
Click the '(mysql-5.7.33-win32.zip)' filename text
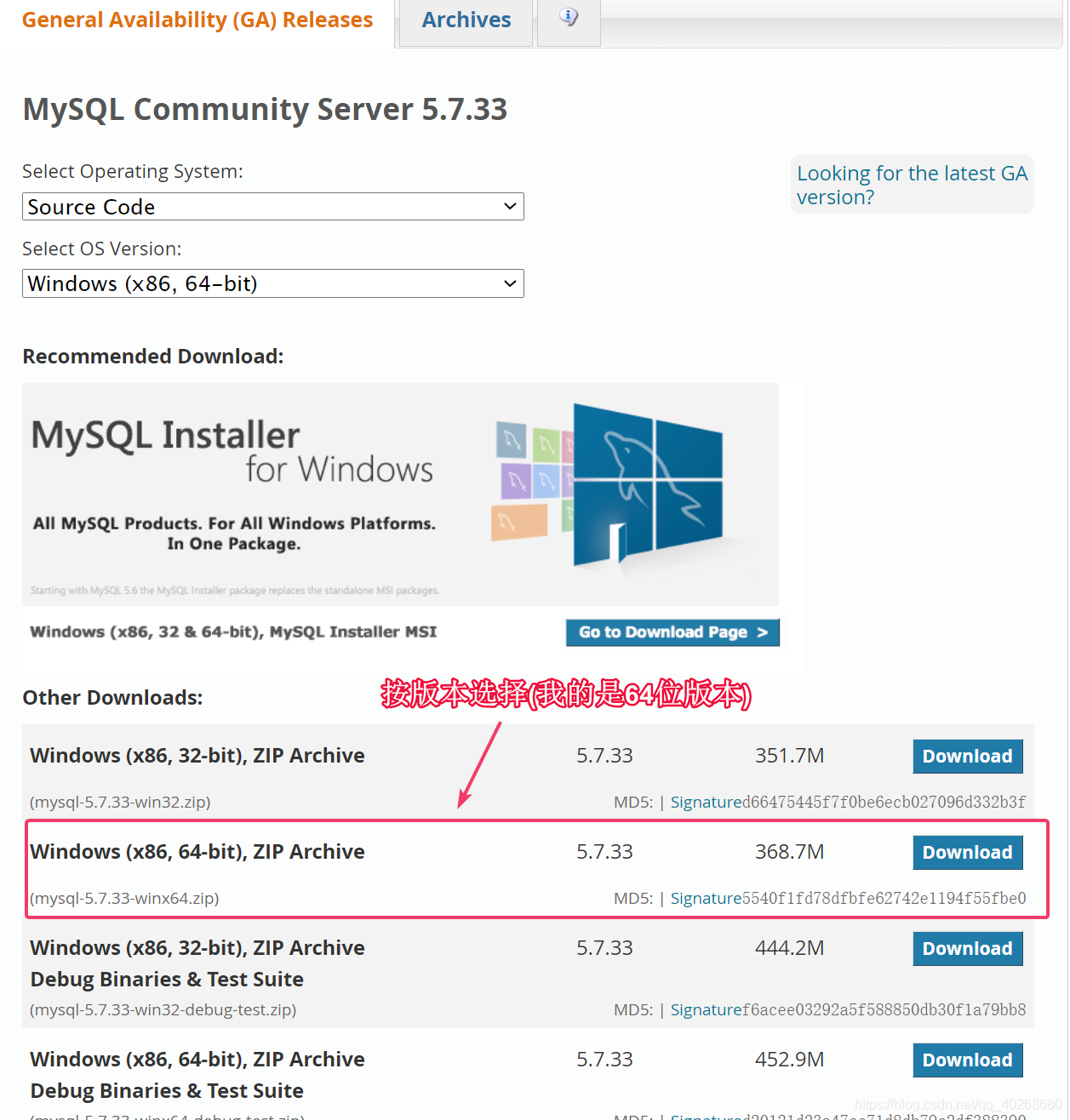(x=120, y=803)
